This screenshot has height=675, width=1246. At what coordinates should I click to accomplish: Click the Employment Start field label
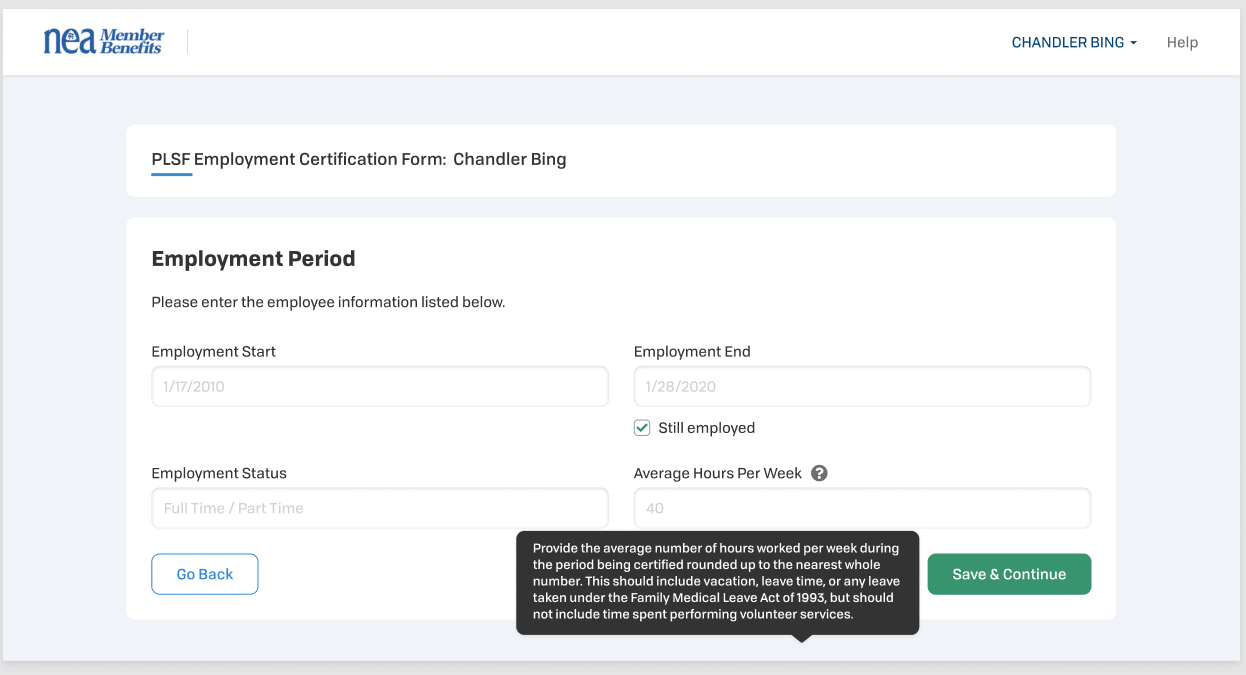[x=213, y=351]
